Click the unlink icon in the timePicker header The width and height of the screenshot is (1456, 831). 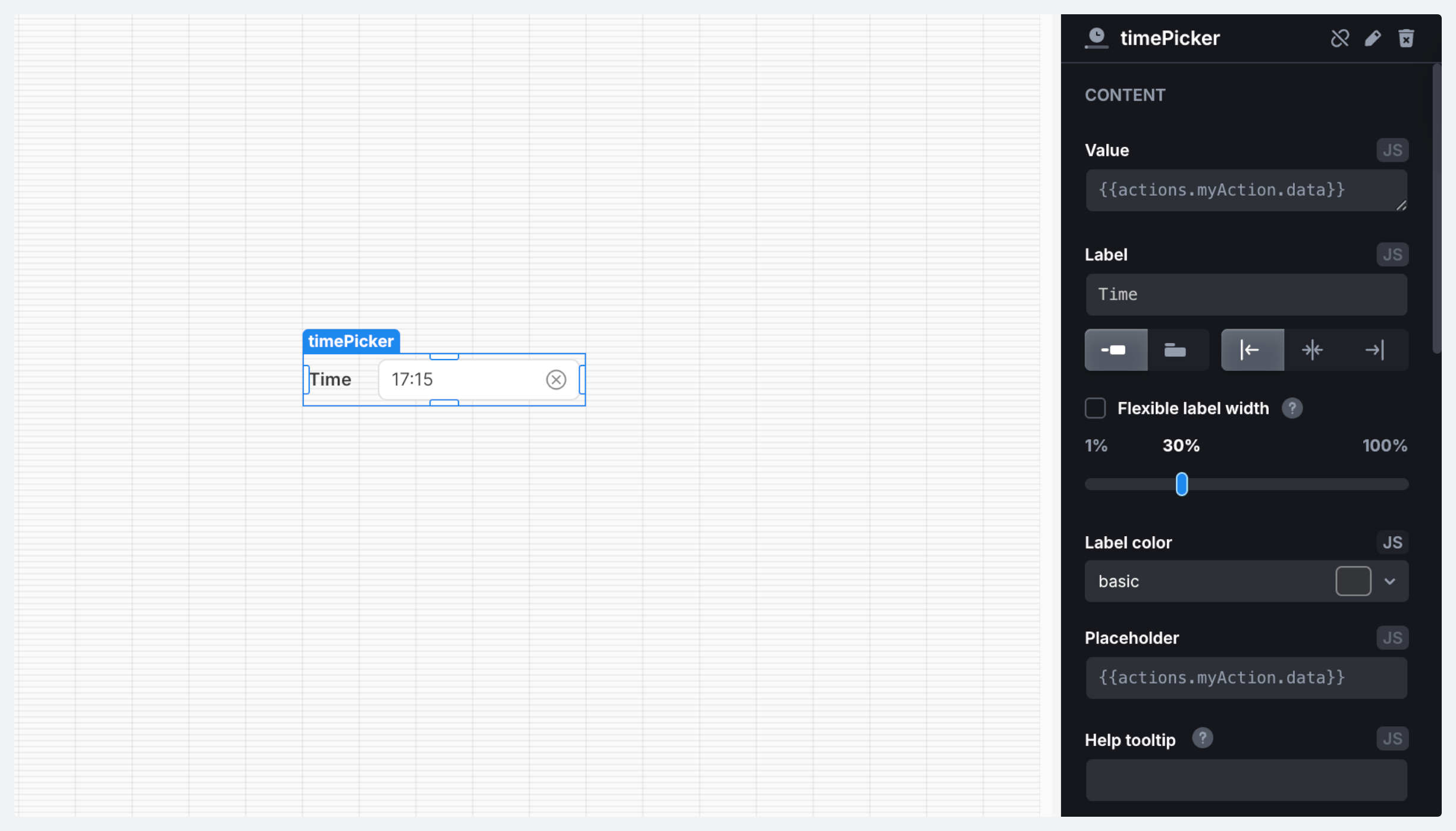click(x=1339, y=38)
